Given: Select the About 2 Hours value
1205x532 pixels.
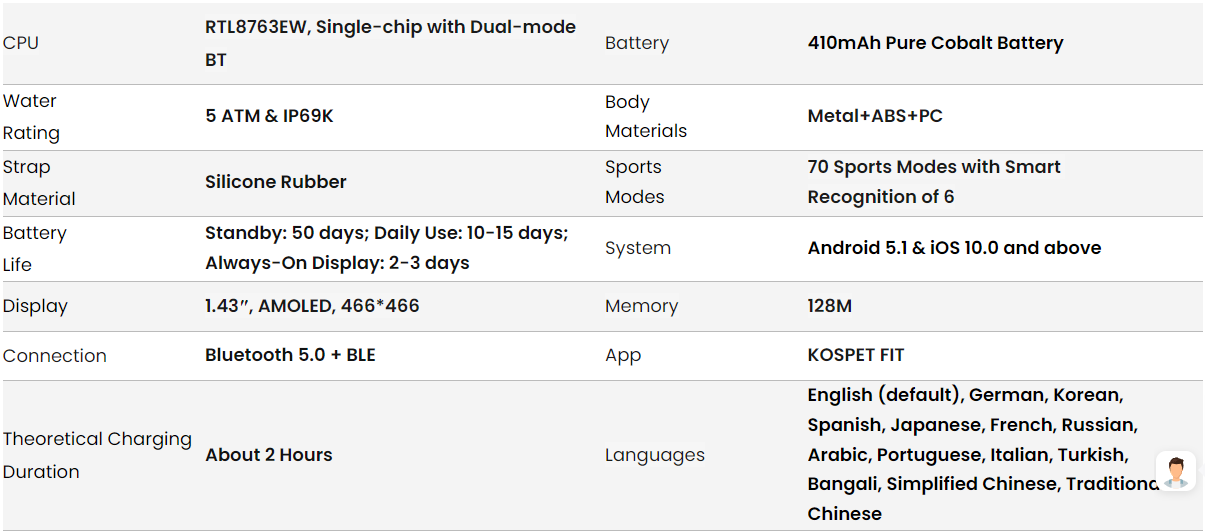Looking at the screenshot, I should (269, 455).
